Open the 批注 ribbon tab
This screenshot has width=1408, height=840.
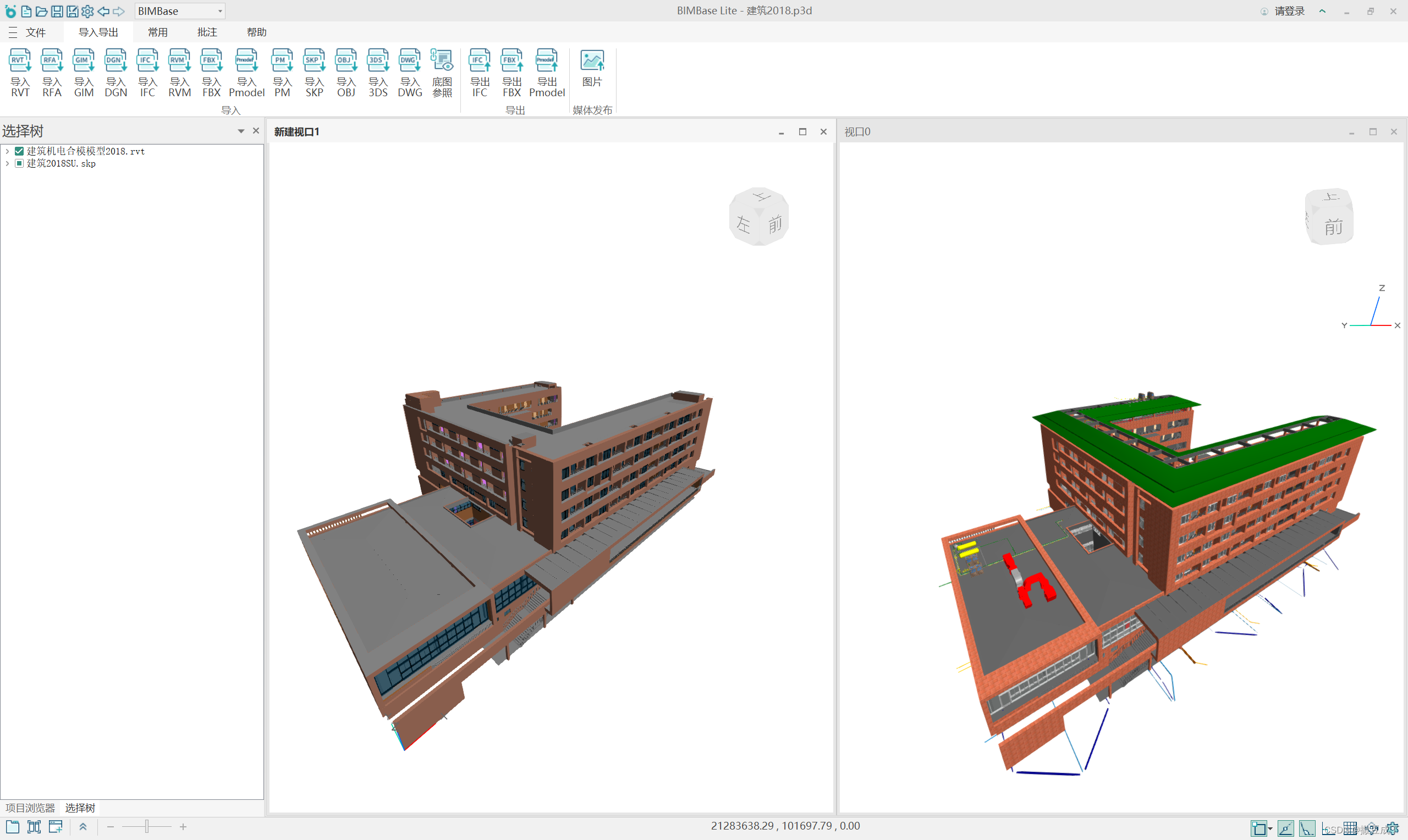207,32
